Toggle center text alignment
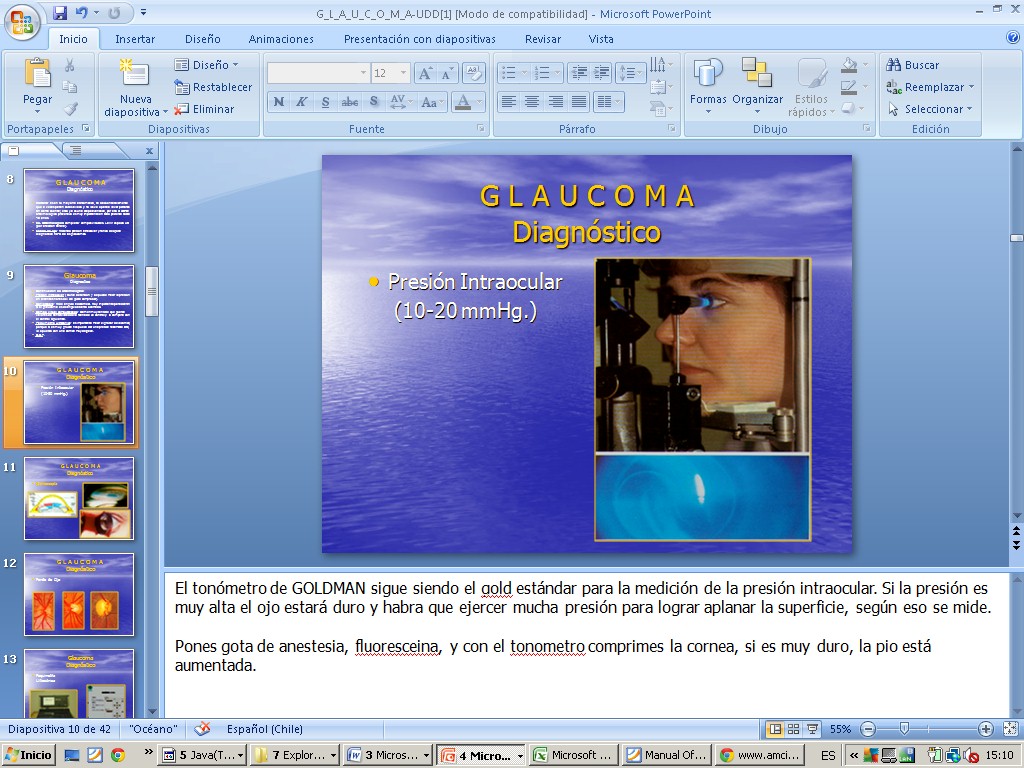This screenshot has width=1024, height=768. (x=532, y=102)
